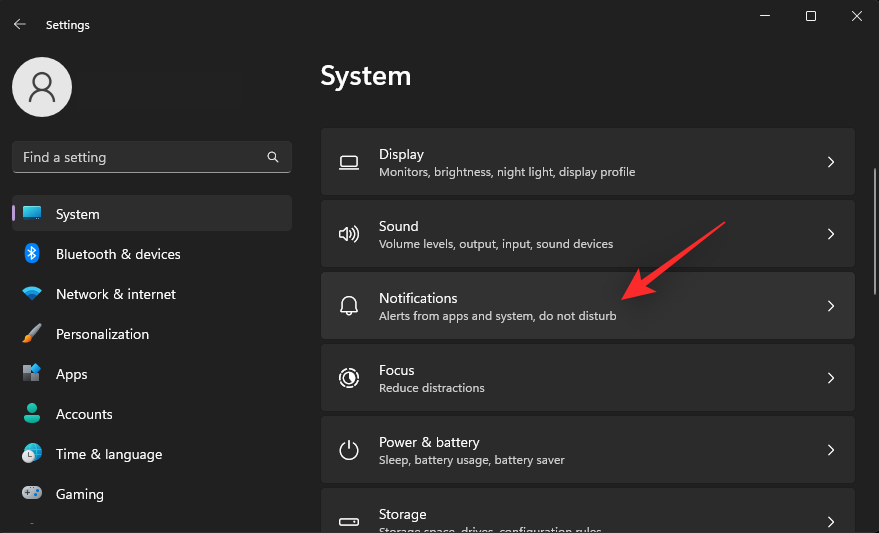
Task: Click the Personalization paintbrush icon
Action: pos(32,334)
